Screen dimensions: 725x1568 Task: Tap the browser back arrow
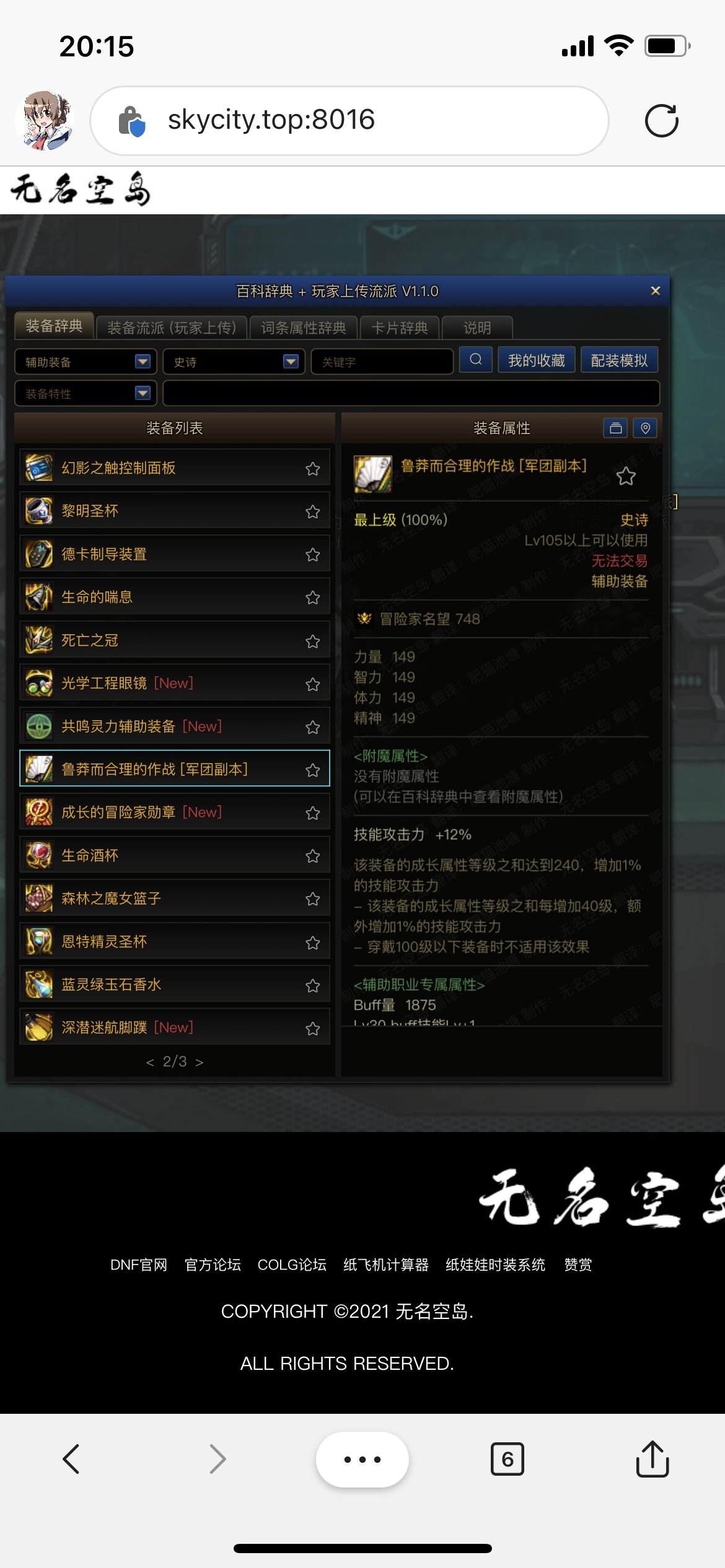point(71,1459)
